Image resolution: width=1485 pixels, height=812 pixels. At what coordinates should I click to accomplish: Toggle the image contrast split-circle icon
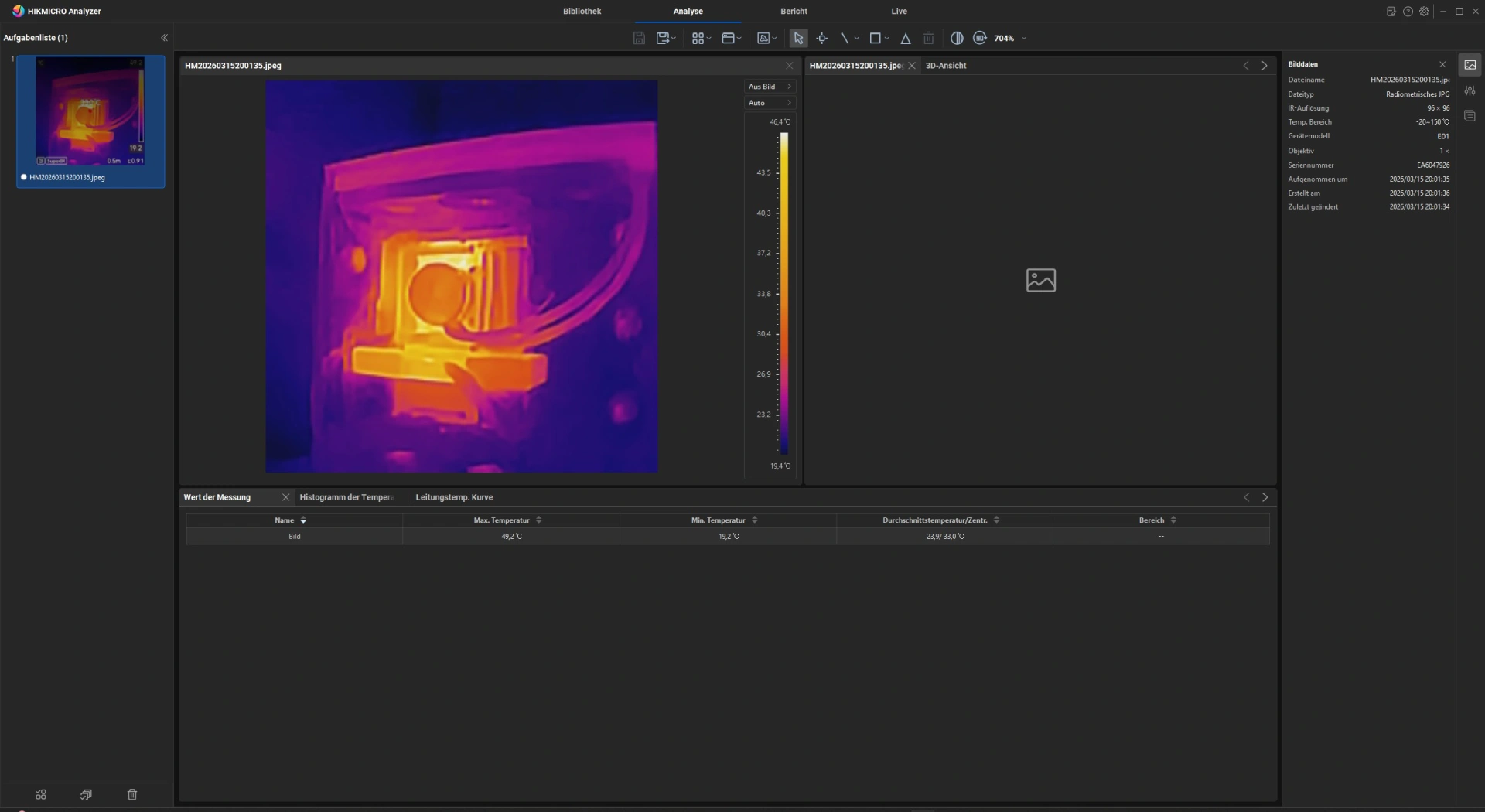(957, 38)
